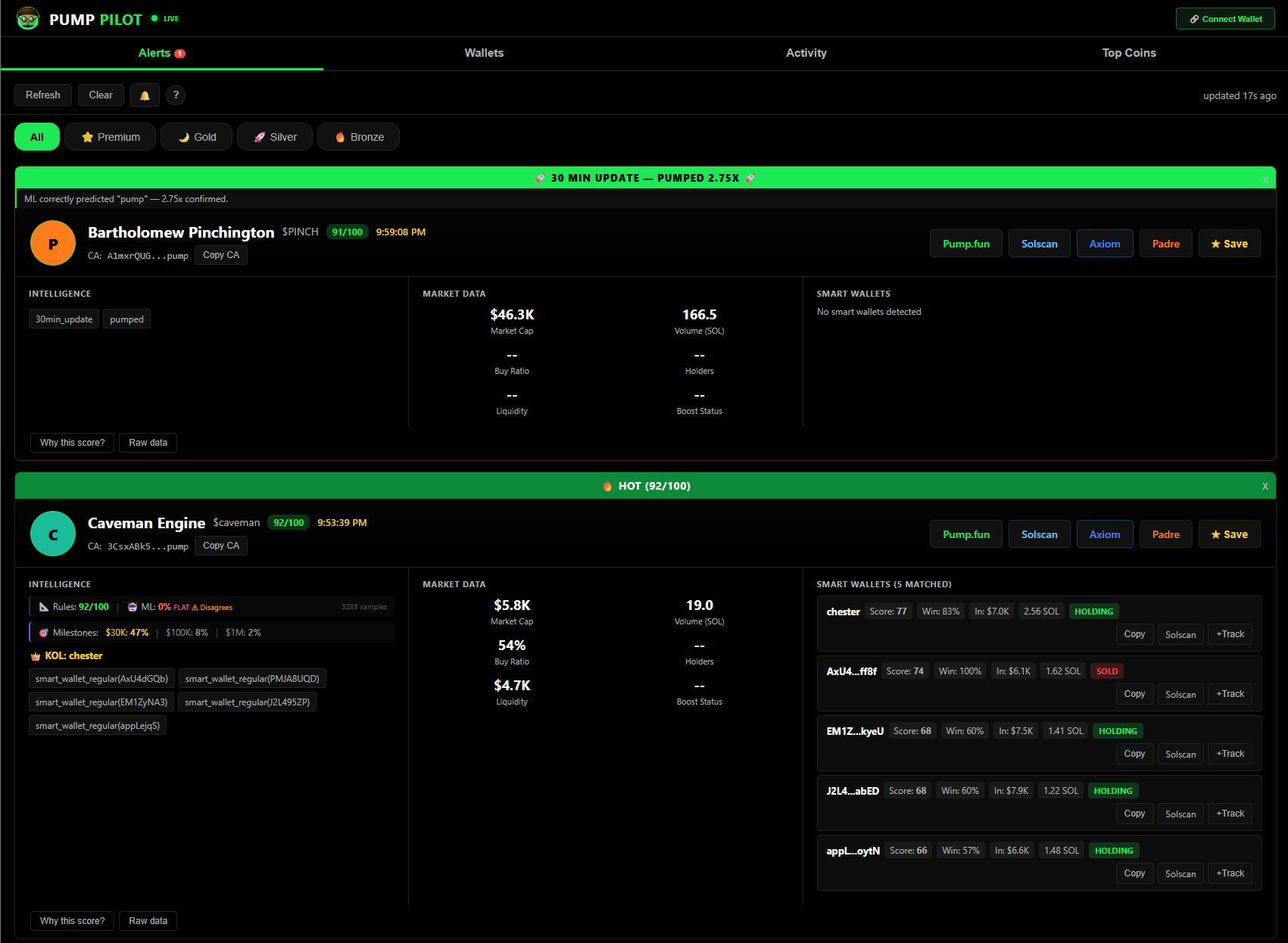Open $PINCH on Solscan
Viewport: 1288px width, 943px height.
pos(1039,243)
